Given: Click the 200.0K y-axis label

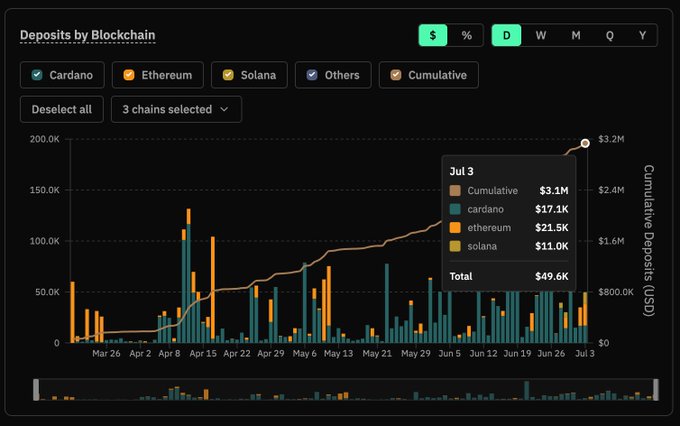Looking at the screenshot, I should (x=45, y=139).
